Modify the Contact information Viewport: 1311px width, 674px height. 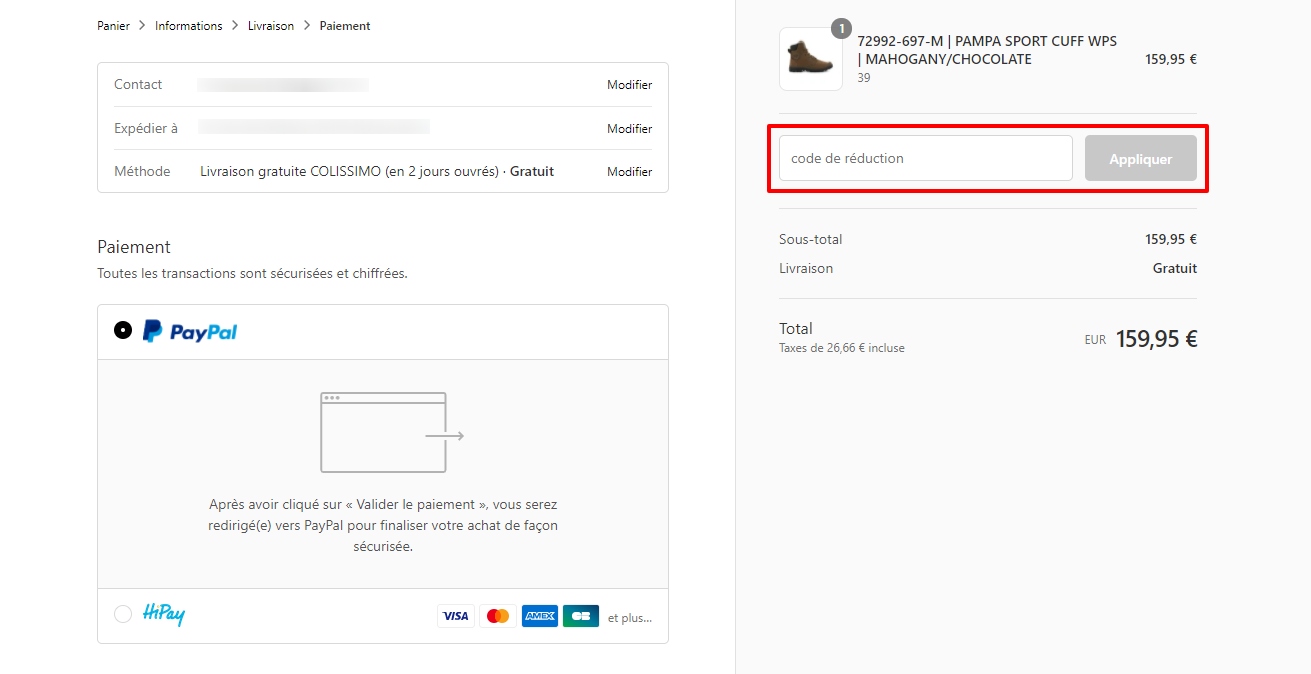pyautogui.click(x=630, y=85)
